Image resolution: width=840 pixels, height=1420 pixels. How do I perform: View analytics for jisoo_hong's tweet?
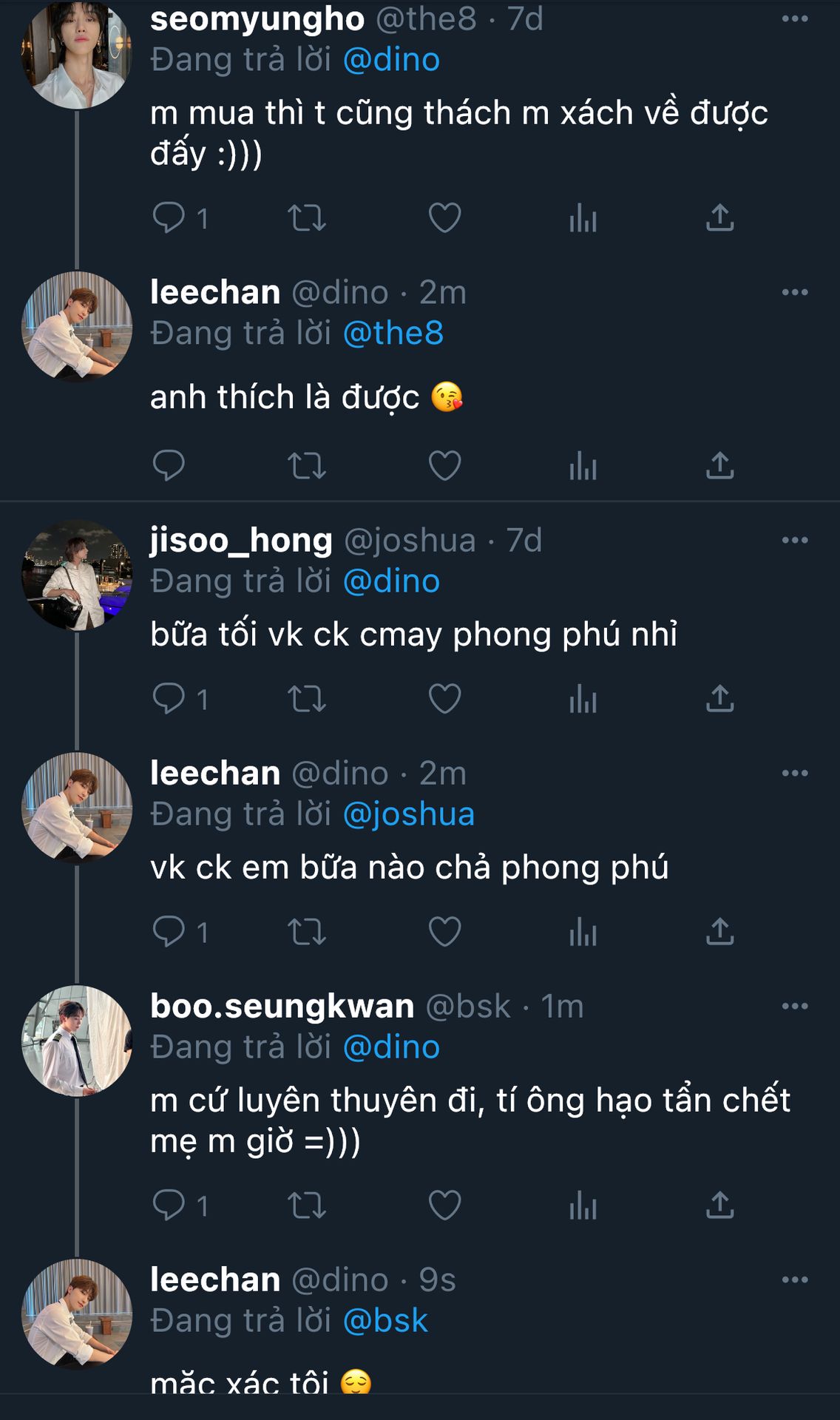583,698
